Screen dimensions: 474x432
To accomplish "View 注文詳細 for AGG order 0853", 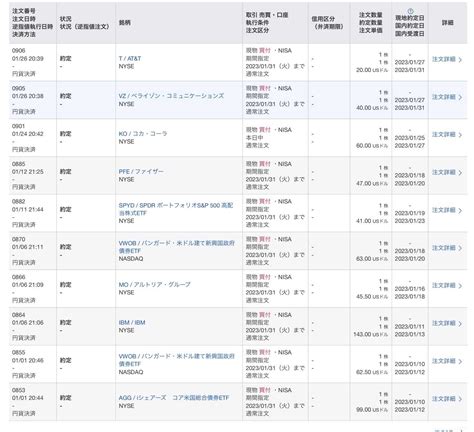I will point(447,399).
